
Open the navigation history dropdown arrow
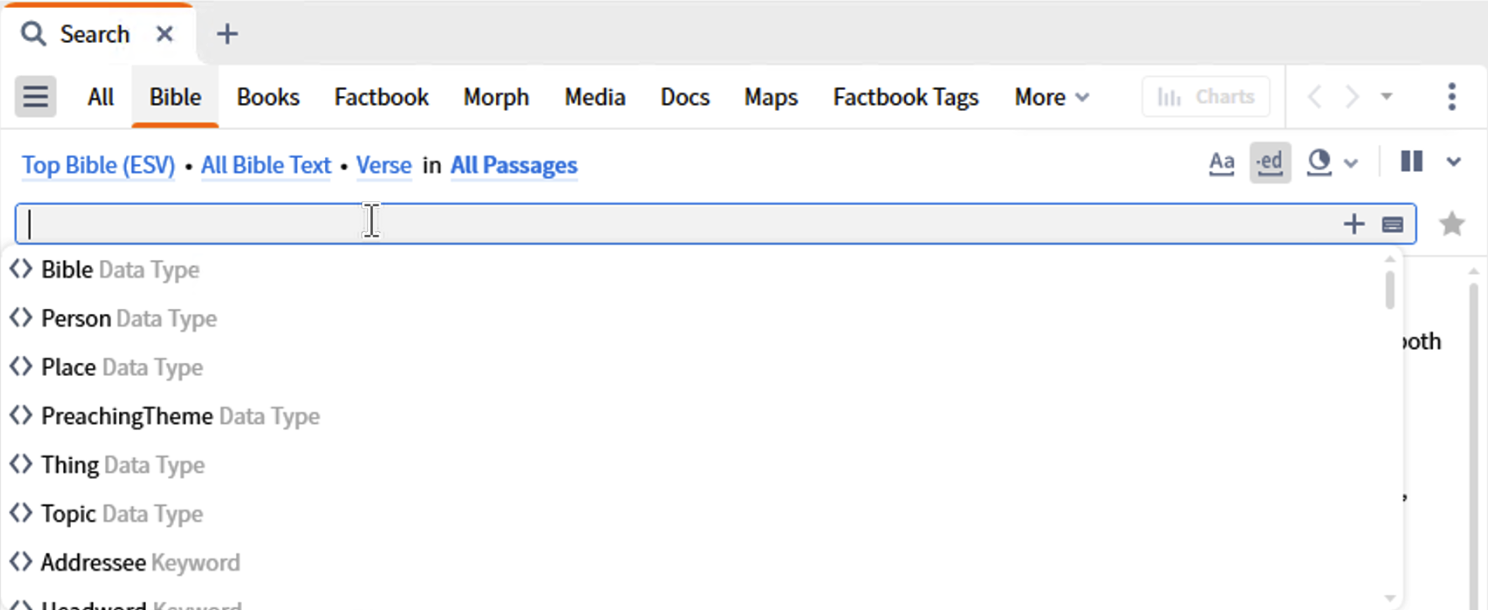[x=1387, y=97]
